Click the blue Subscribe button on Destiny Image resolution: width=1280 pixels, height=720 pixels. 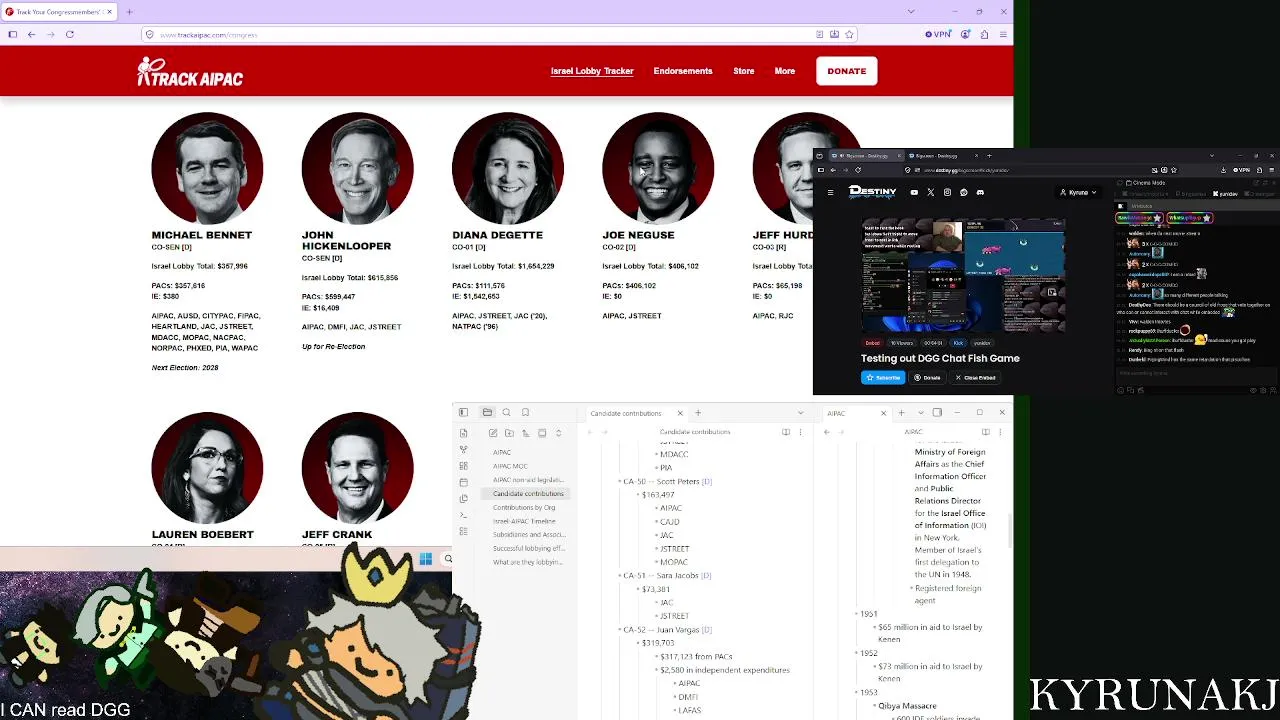pos(883,378)
